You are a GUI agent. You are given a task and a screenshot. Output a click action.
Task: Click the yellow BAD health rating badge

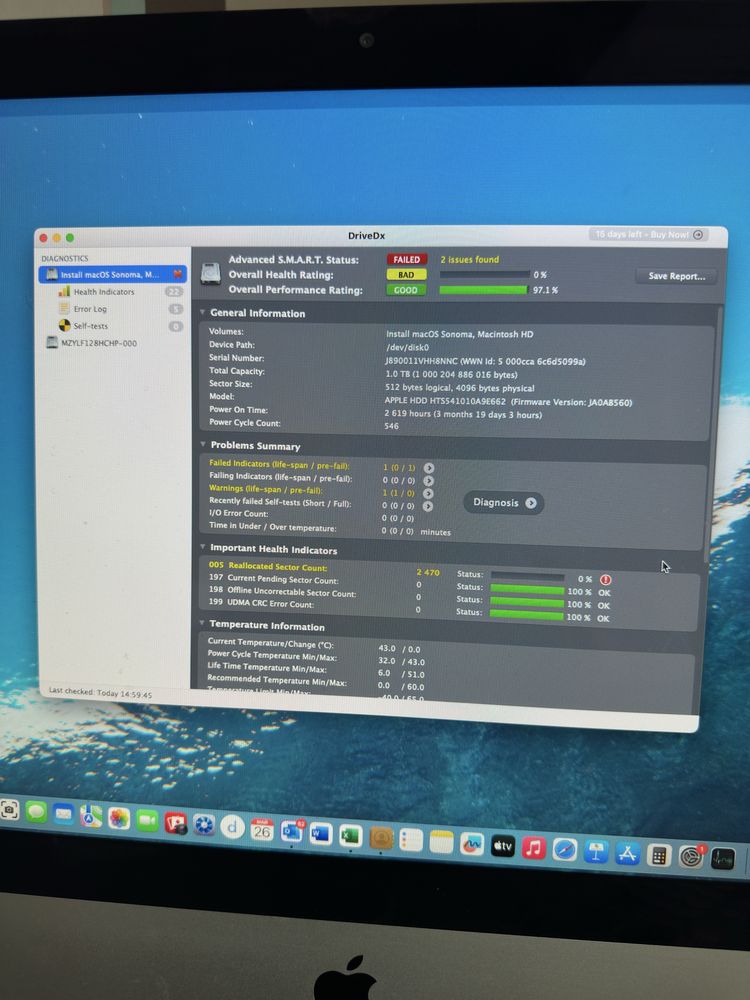406,275
